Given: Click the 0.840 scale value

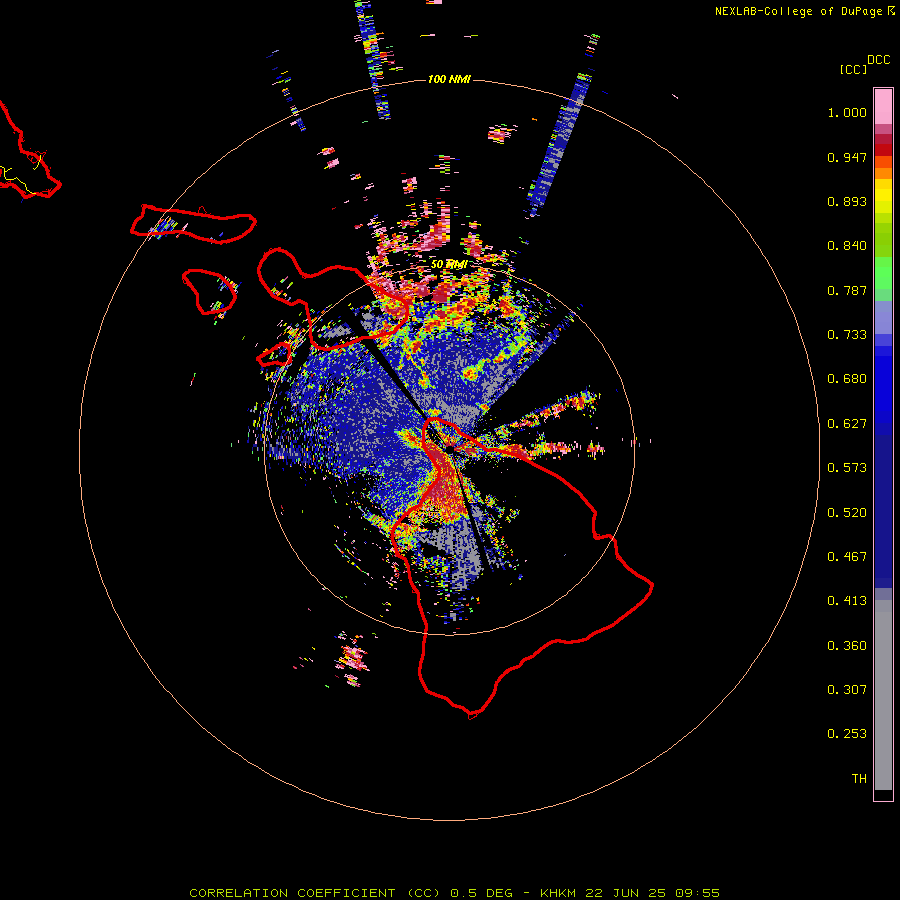Looking at the screenshot, I should click(847, 246).
